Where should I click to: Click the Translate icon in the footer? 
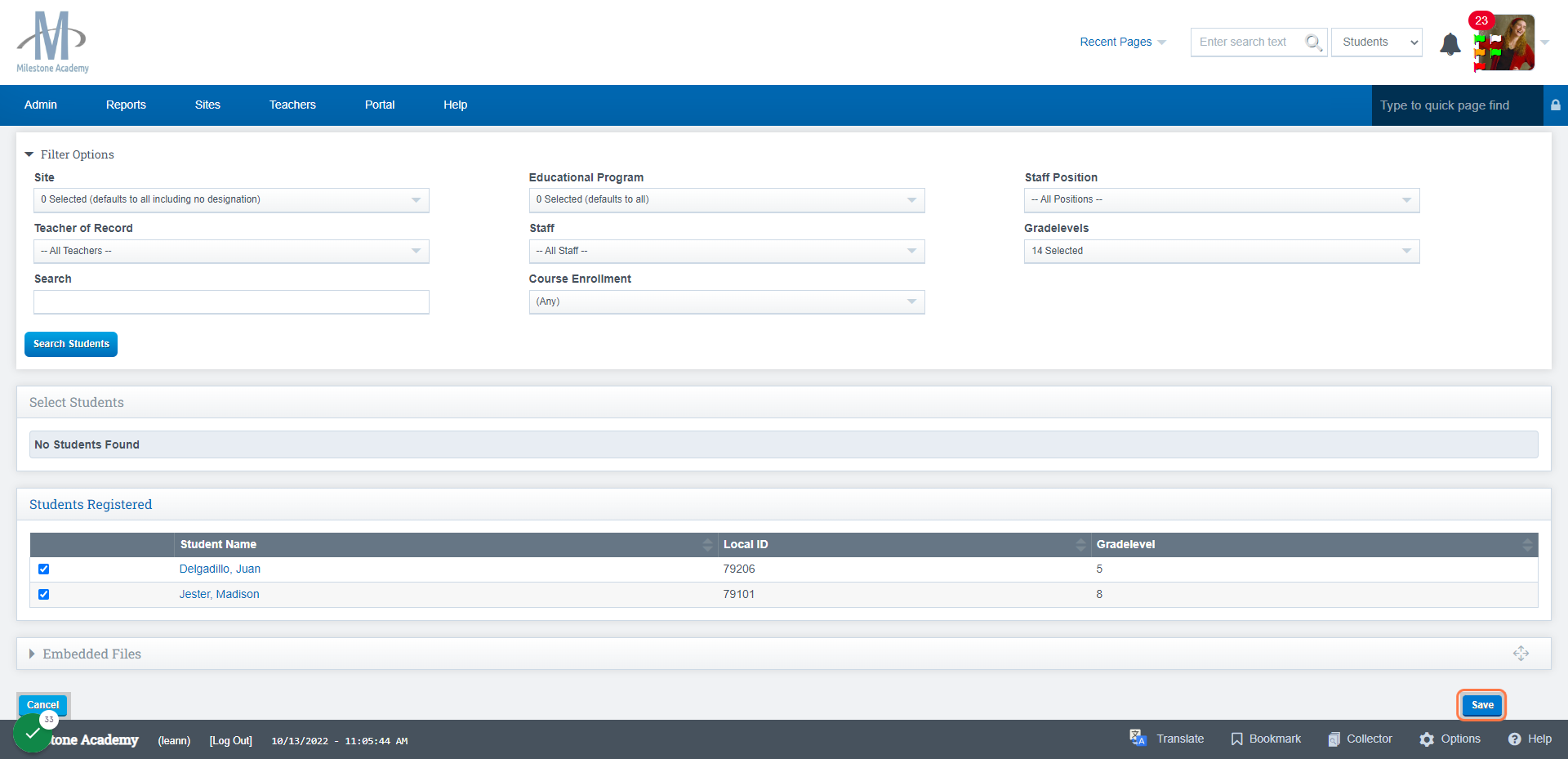tap(1138, 739)
